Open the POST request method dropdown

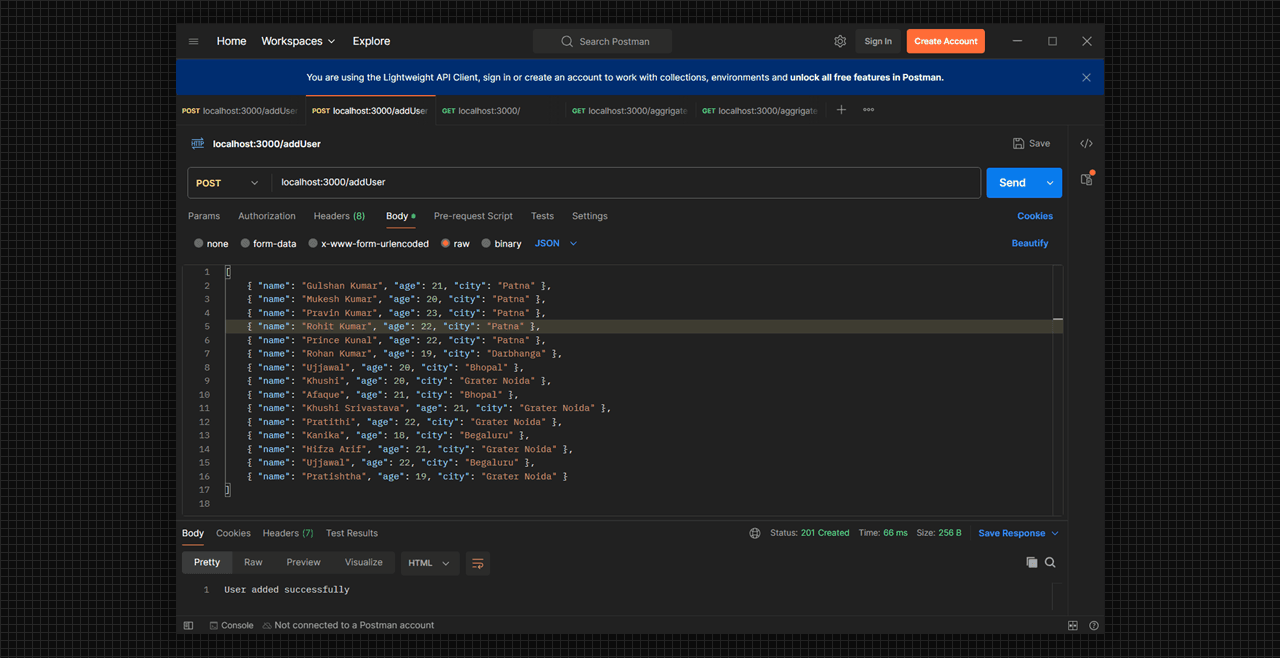tap(226, 182)
